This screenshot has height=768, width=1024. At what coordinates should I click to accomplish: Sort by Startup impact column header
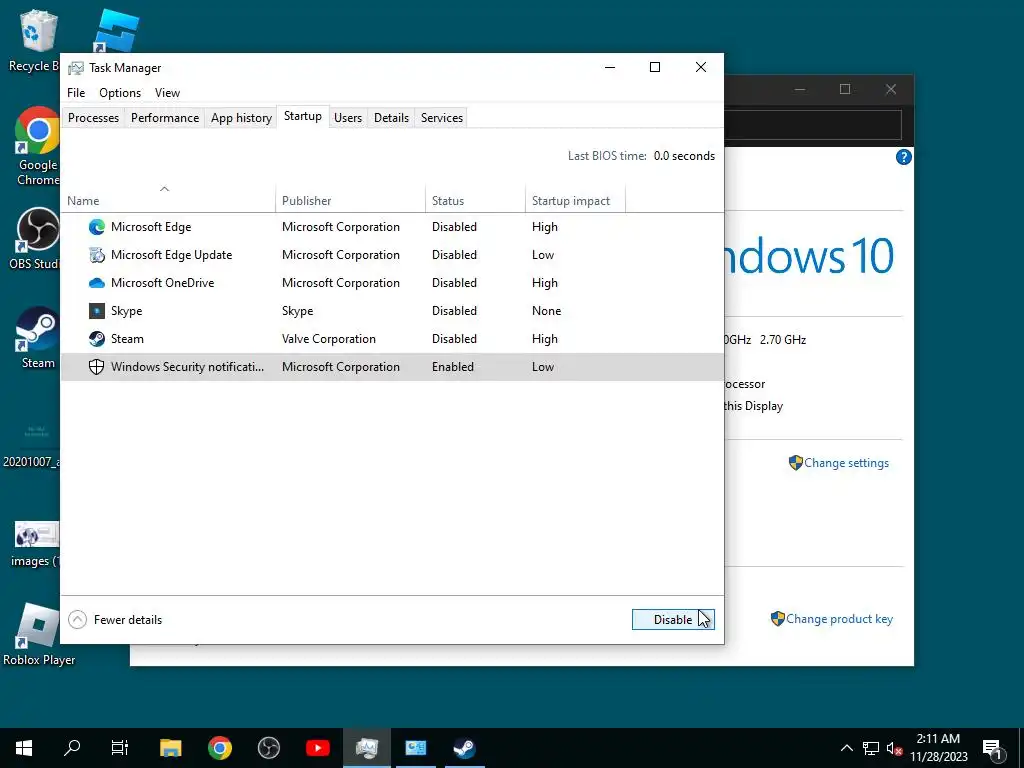coord(575,200)
